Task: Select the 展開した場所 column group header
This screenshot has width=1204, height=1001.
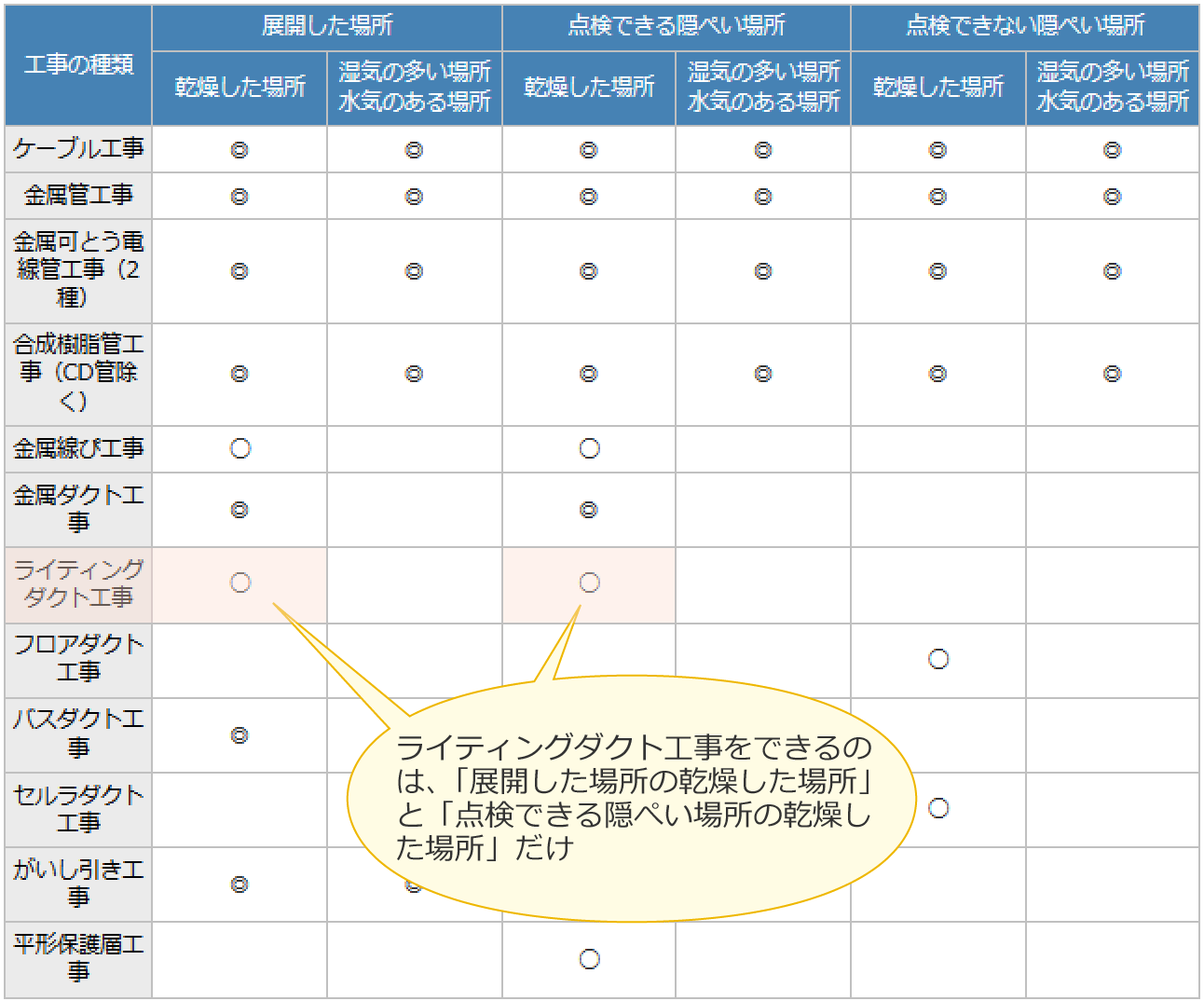Action: tap(327, 26)
